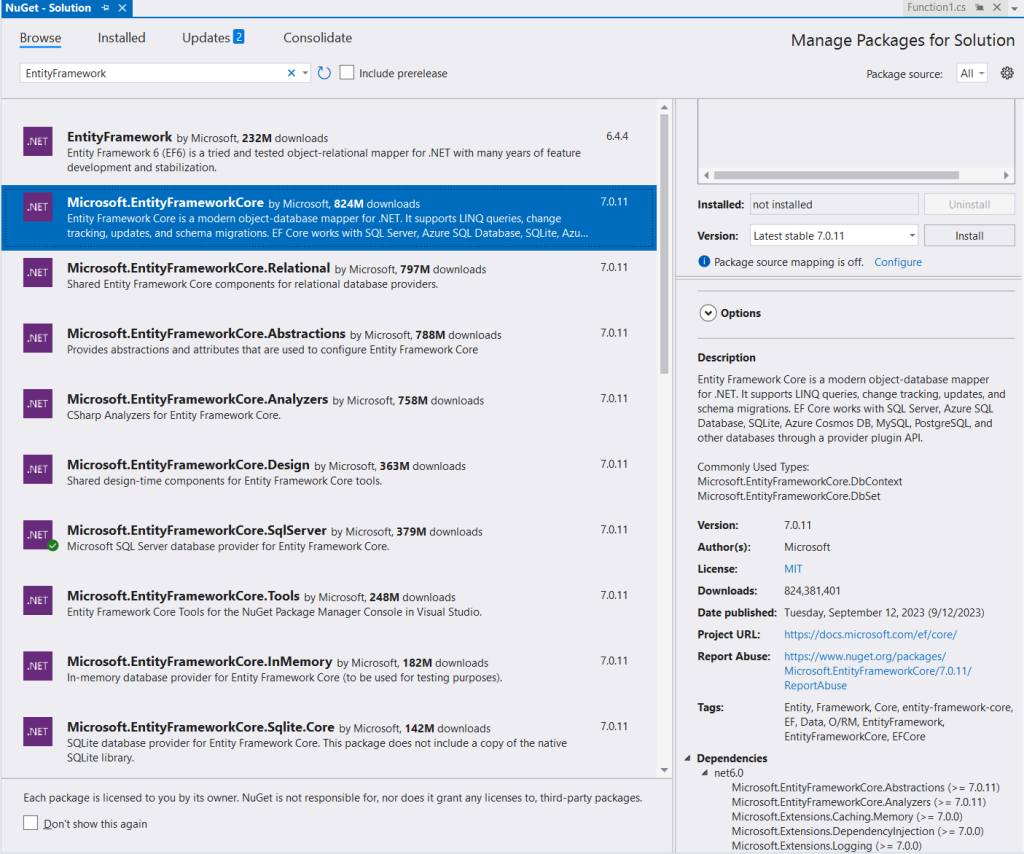Click the EntityFramework package .NET icon
1024x854 pixels.
click(38, 141)
